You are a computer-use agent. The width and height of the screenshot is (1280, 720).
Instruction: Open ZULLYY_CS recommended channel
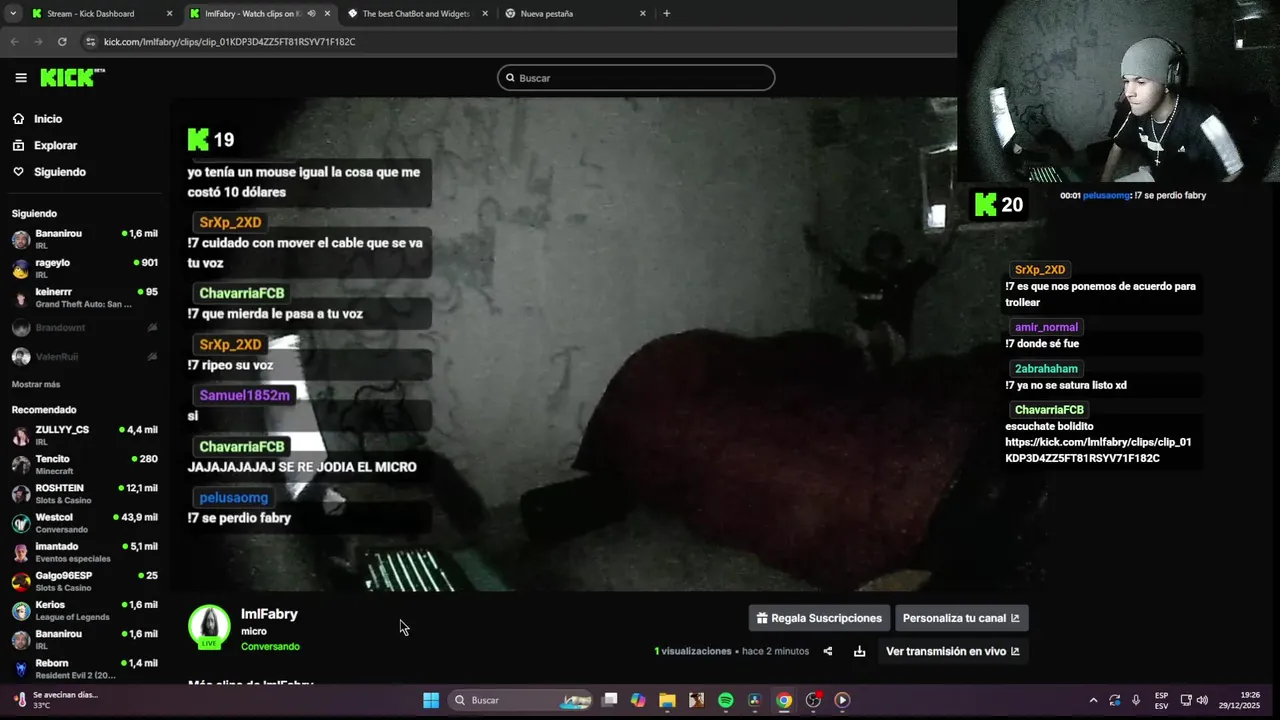(x=85, y=435)
